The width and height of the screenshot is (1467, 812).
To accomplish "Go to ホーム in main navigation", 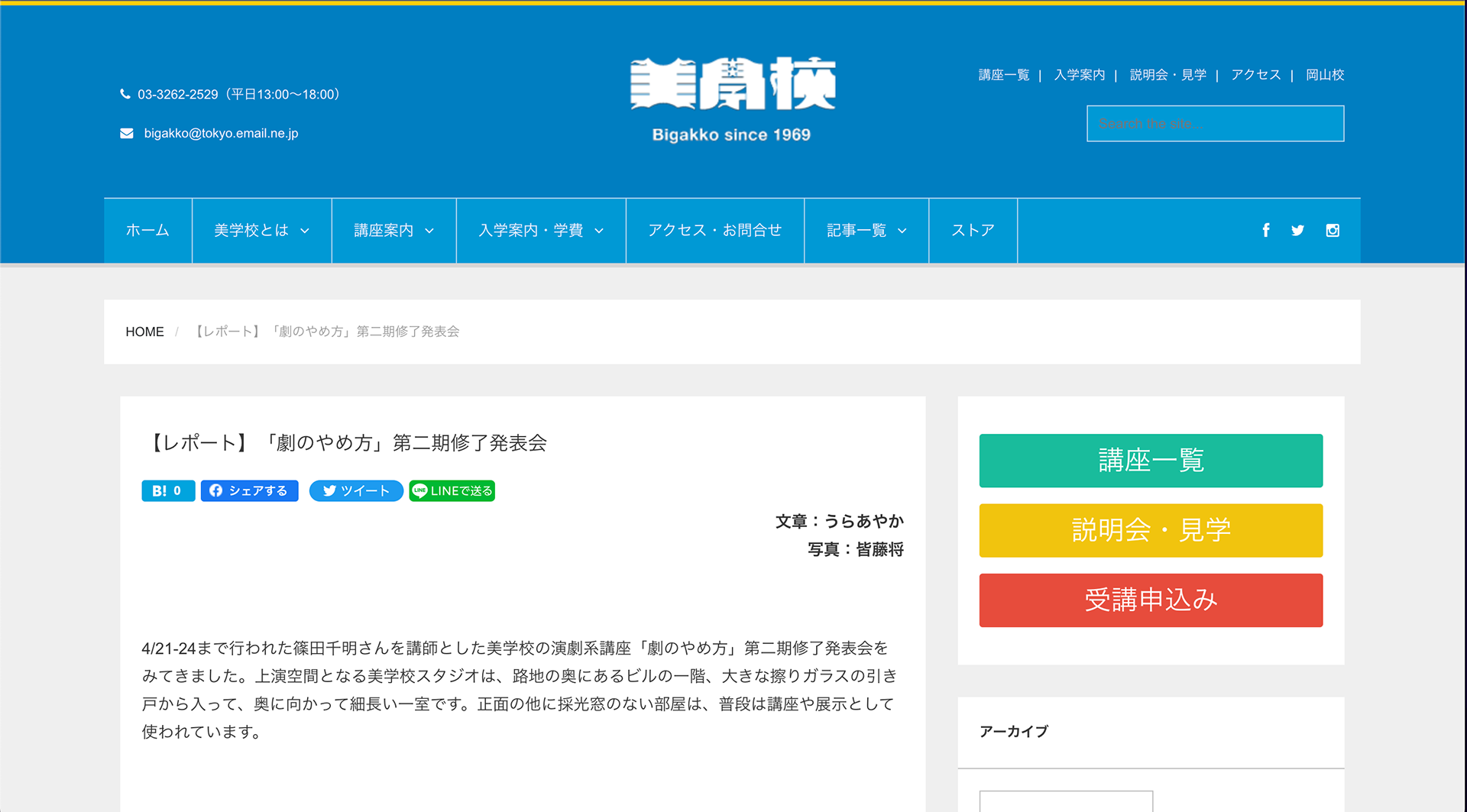I will [x=147, y=230].
